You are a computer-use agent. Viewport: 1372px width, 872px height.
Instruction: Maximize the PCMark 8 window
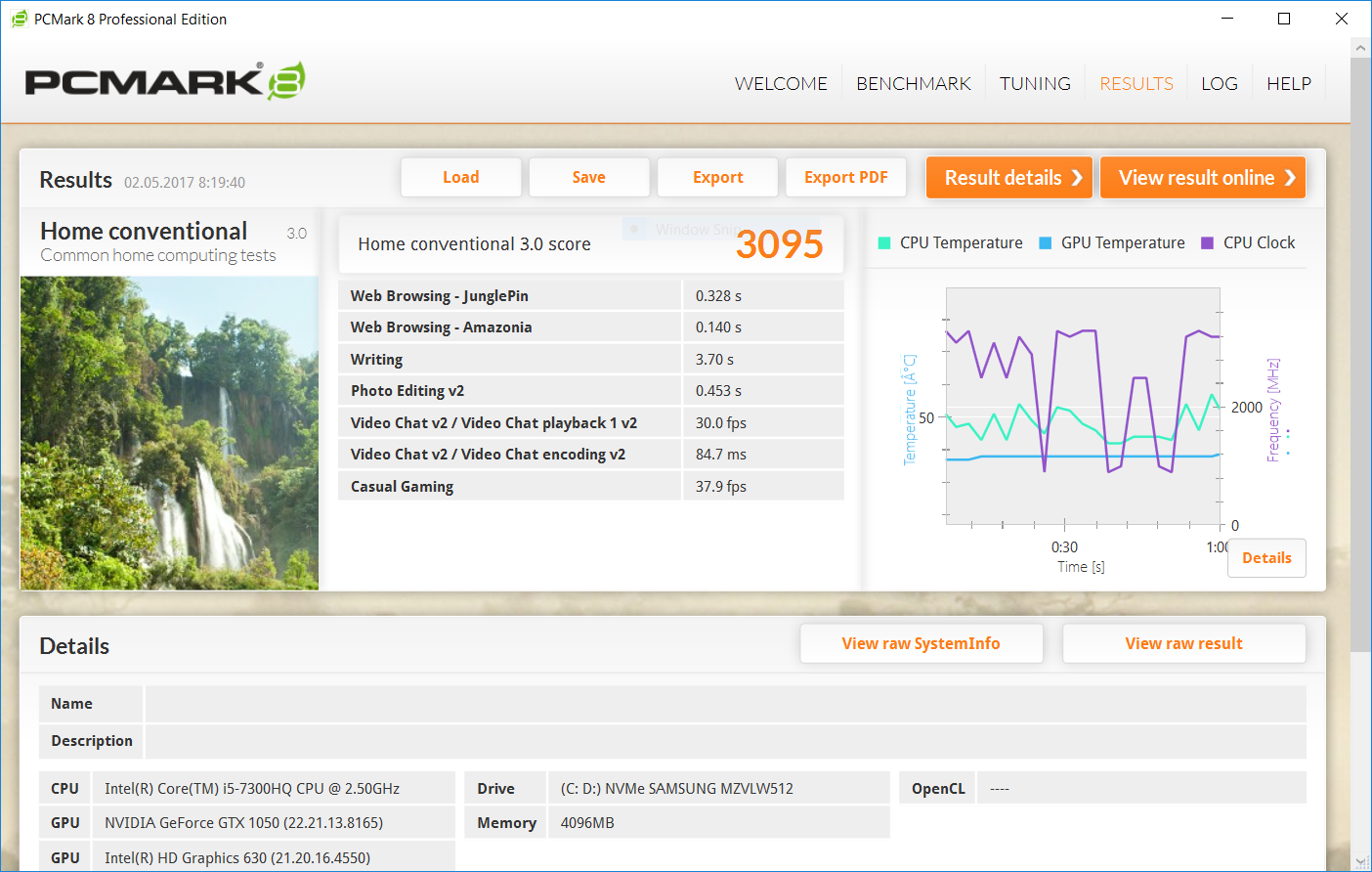pos(1284,19)
